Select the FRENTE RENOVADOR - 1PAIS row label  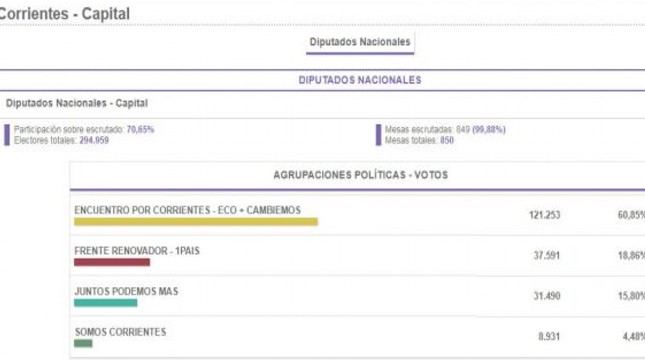(x=137, y=251)
